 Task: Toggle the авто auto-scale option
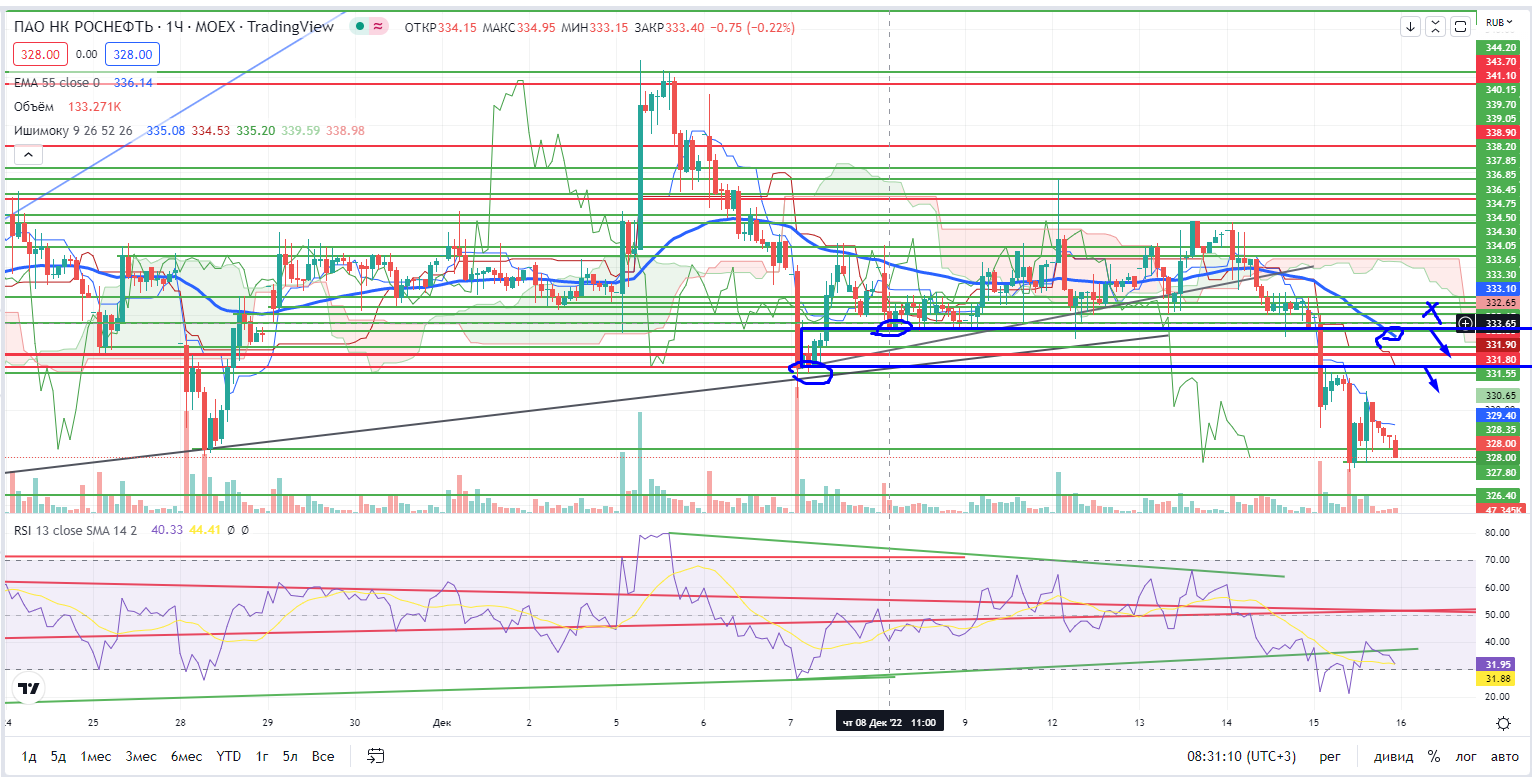[1504, 756]
